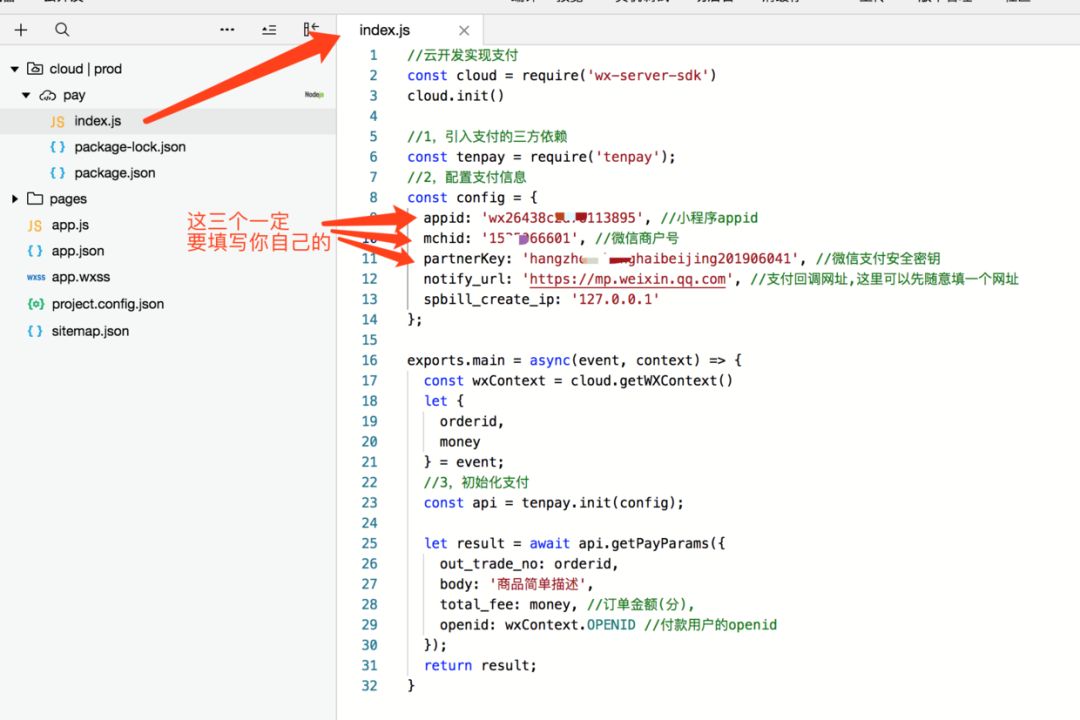Create a new file using the plus icon
This screenshot has width=1080, height=720.
point(21,31)
